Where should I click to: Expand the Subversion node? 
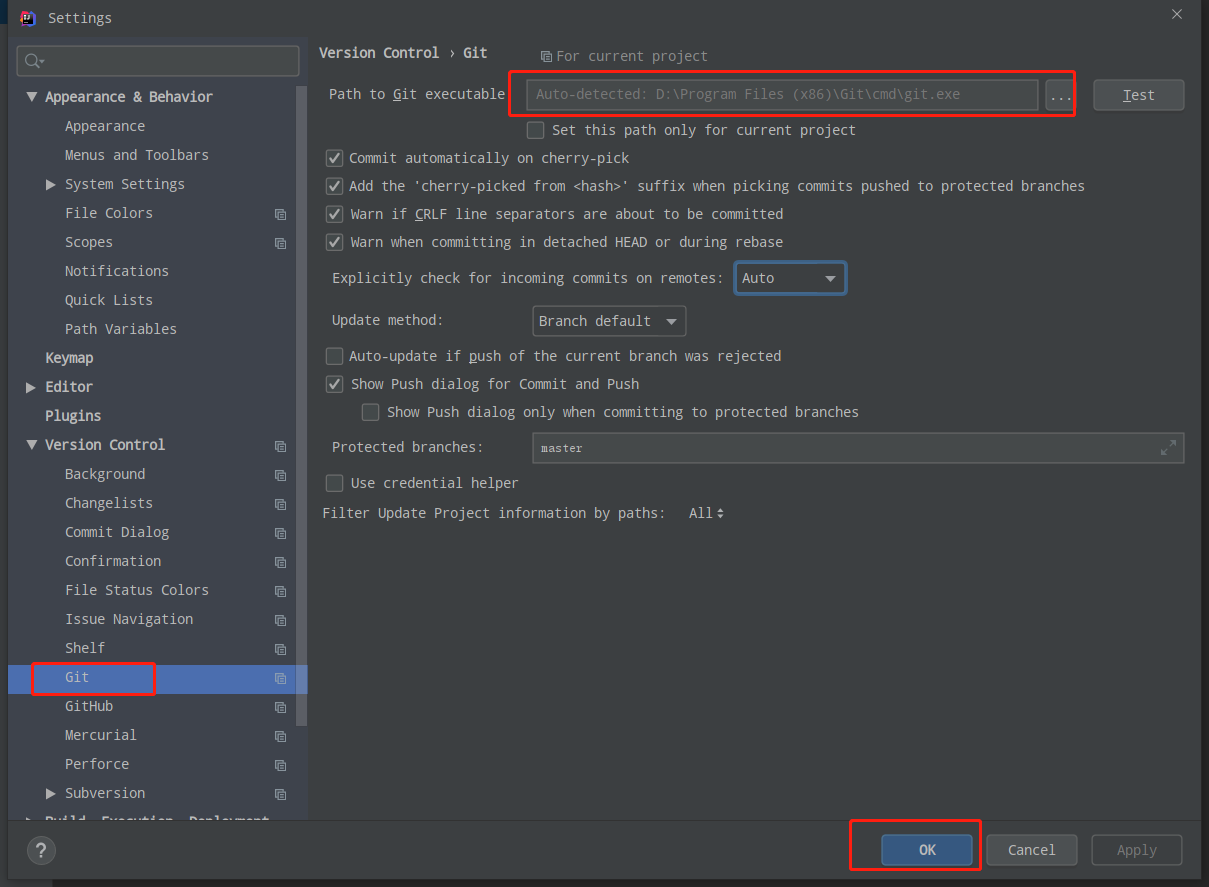tap(51, 793)
